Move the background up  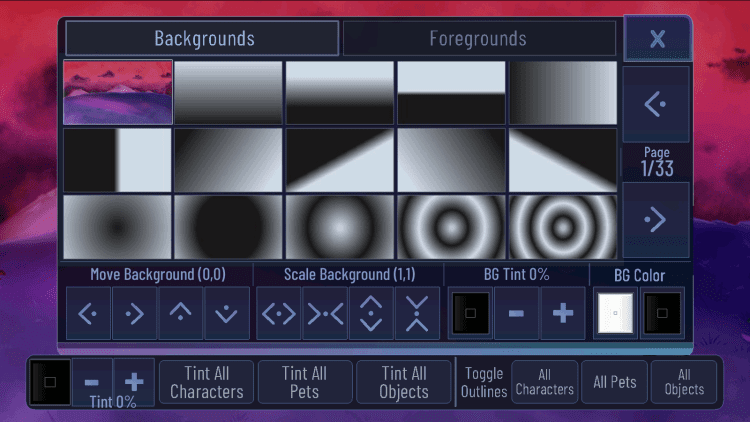coord(180,314)
